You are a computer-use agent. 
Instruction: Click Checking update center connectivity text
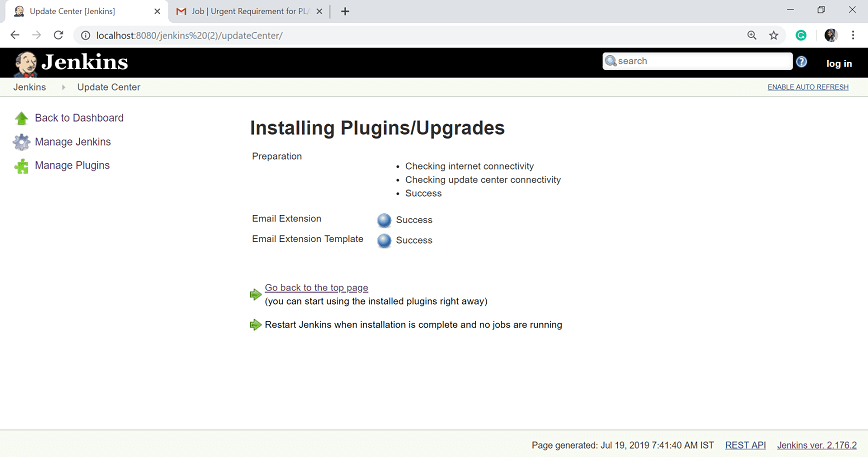click(483, 180)
